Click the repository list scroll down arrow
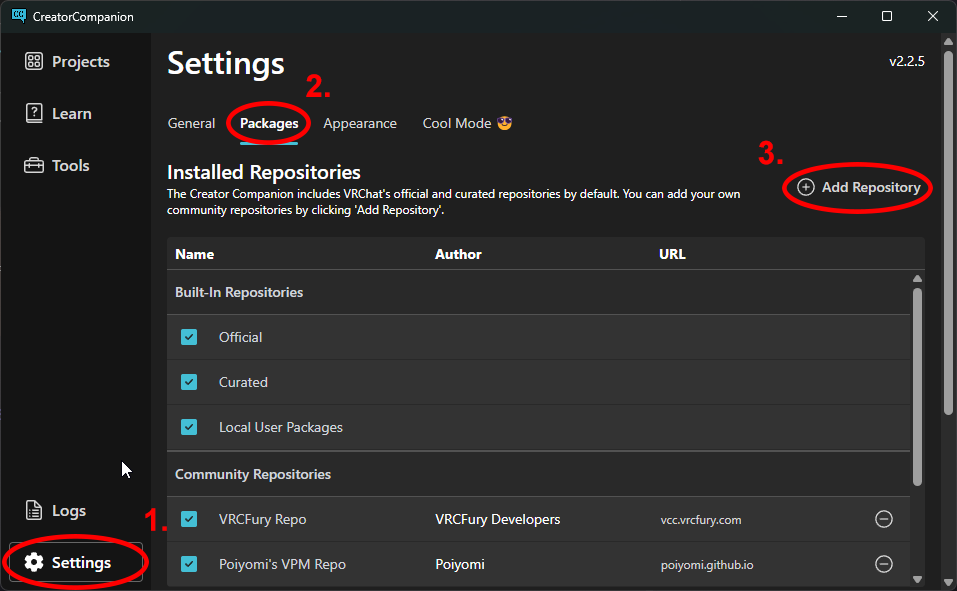 point(917,579)
